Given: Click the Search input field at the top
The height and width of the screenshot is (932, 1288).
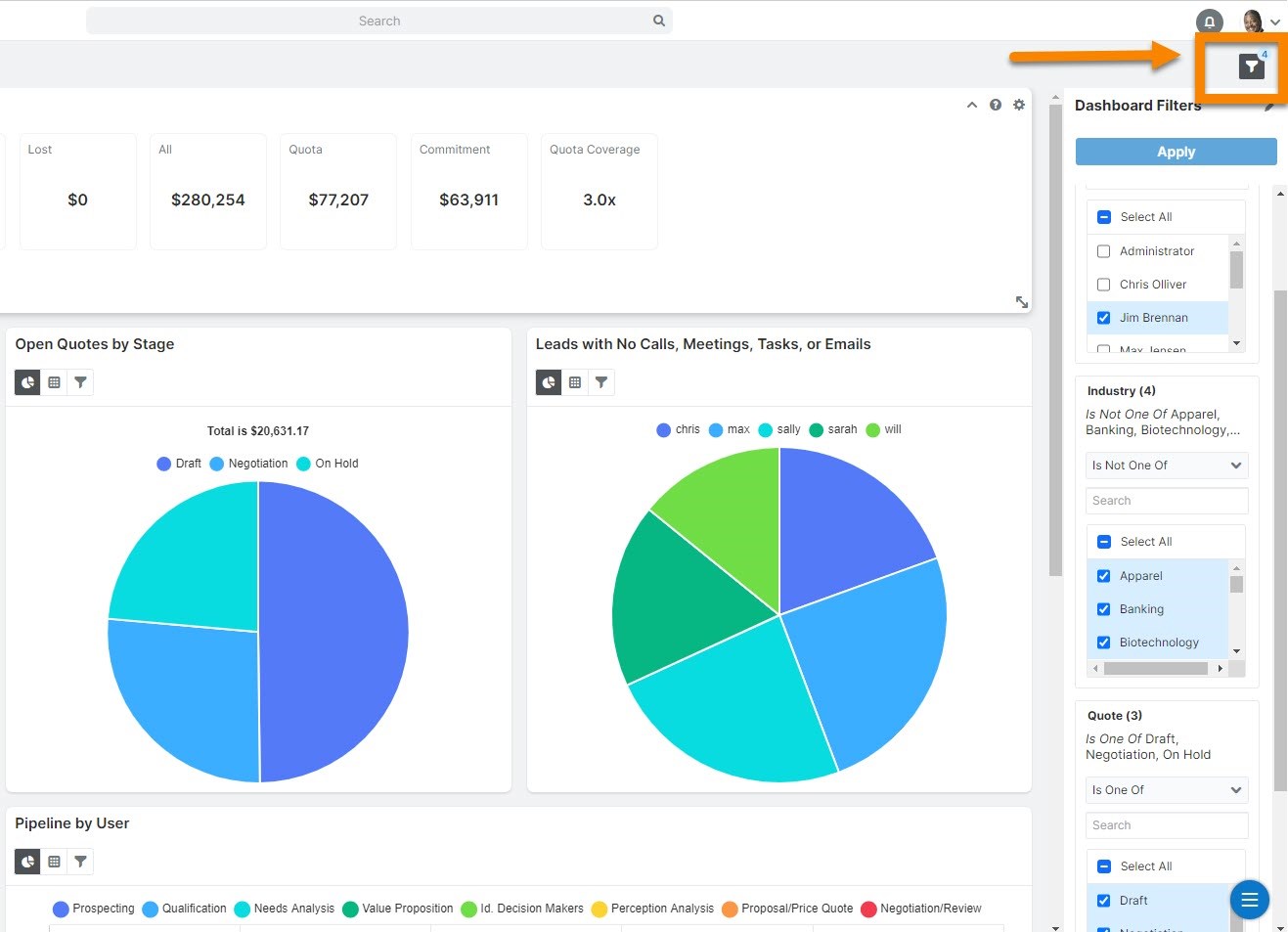Looking at the screenshot, I should [379, 20].
